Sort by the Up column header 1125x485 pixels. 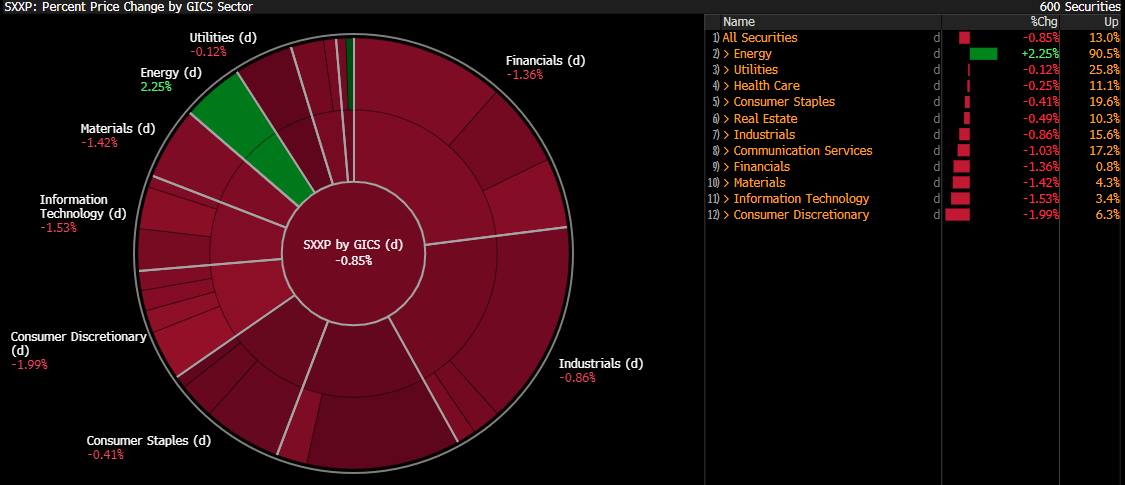(x=1111, y=22)
